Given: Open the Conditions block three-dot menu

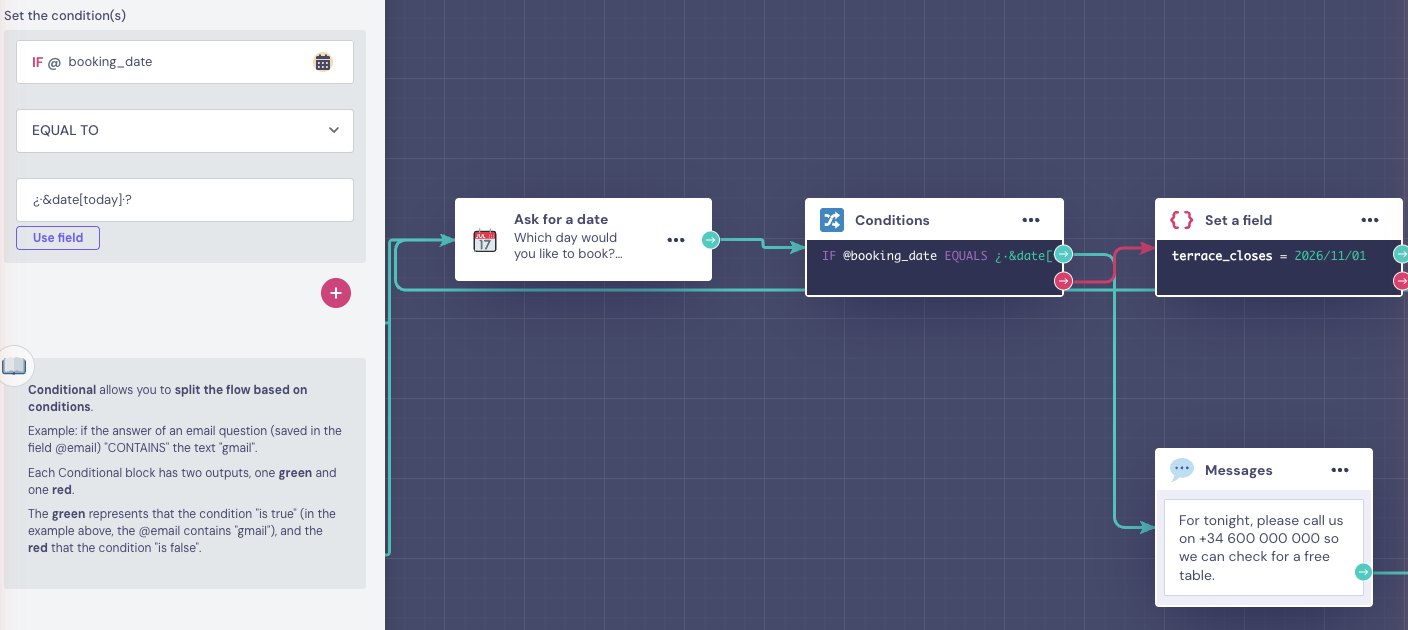Looking at the screenshot, I should point(1031,220).
